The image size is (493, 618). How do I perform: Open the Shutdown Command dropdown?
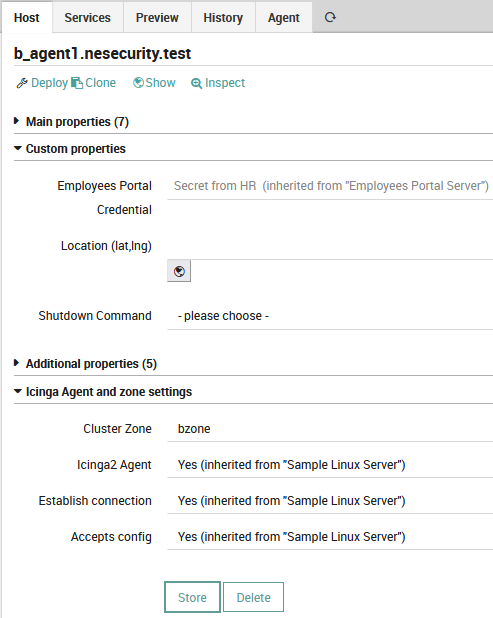pyautogui.click(x=330, y=316)
